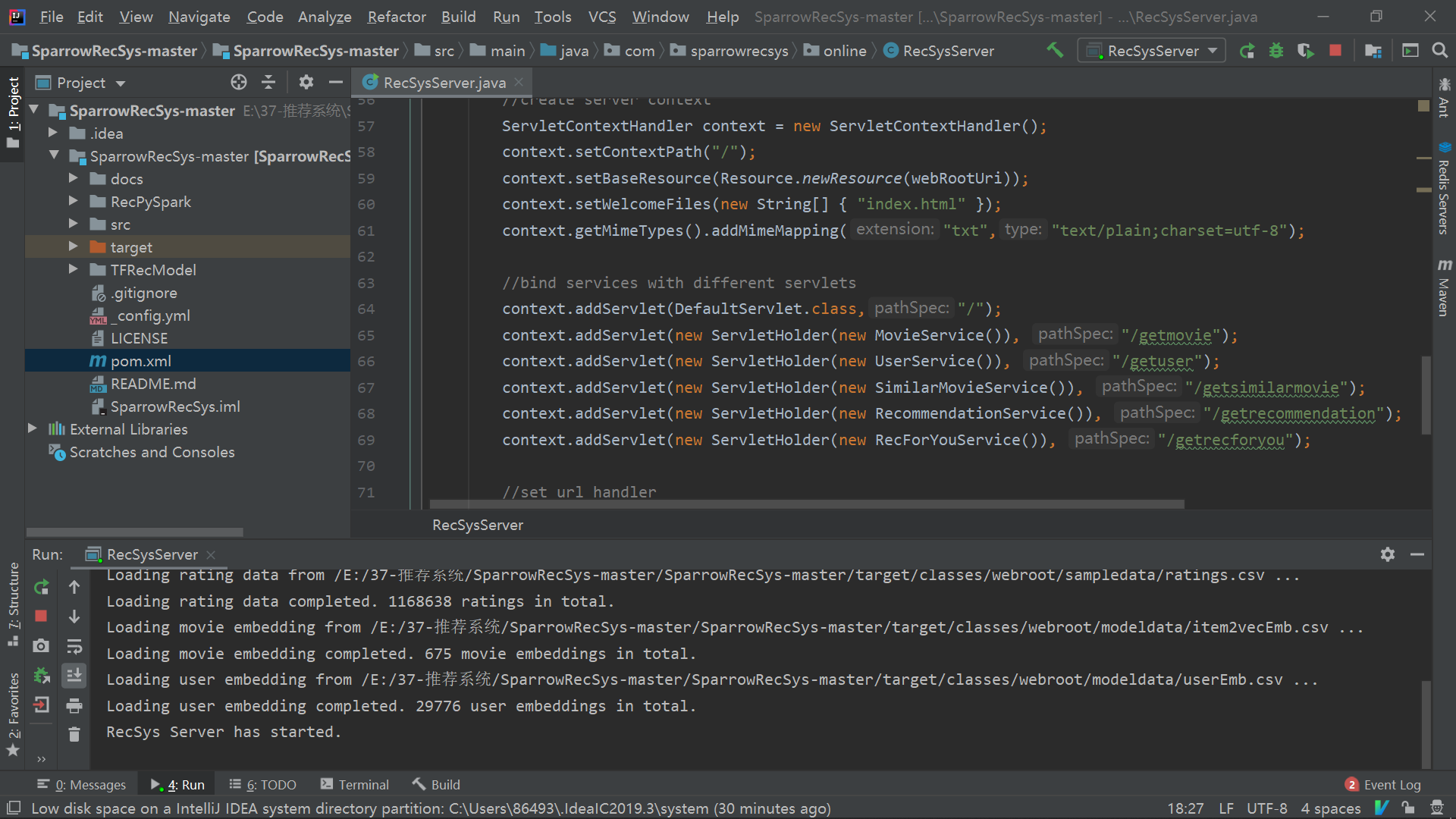The width and height of the screenshot is (1456, 819).
Task: Open the Refactor menu
Action: click(397, 17)
